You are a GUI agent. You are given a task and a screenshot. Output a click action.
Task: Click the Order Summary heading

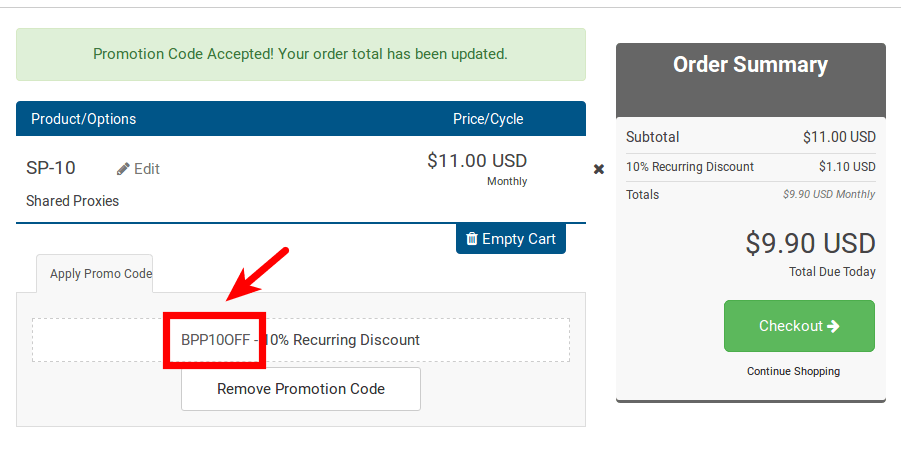(x=750, y=64)
